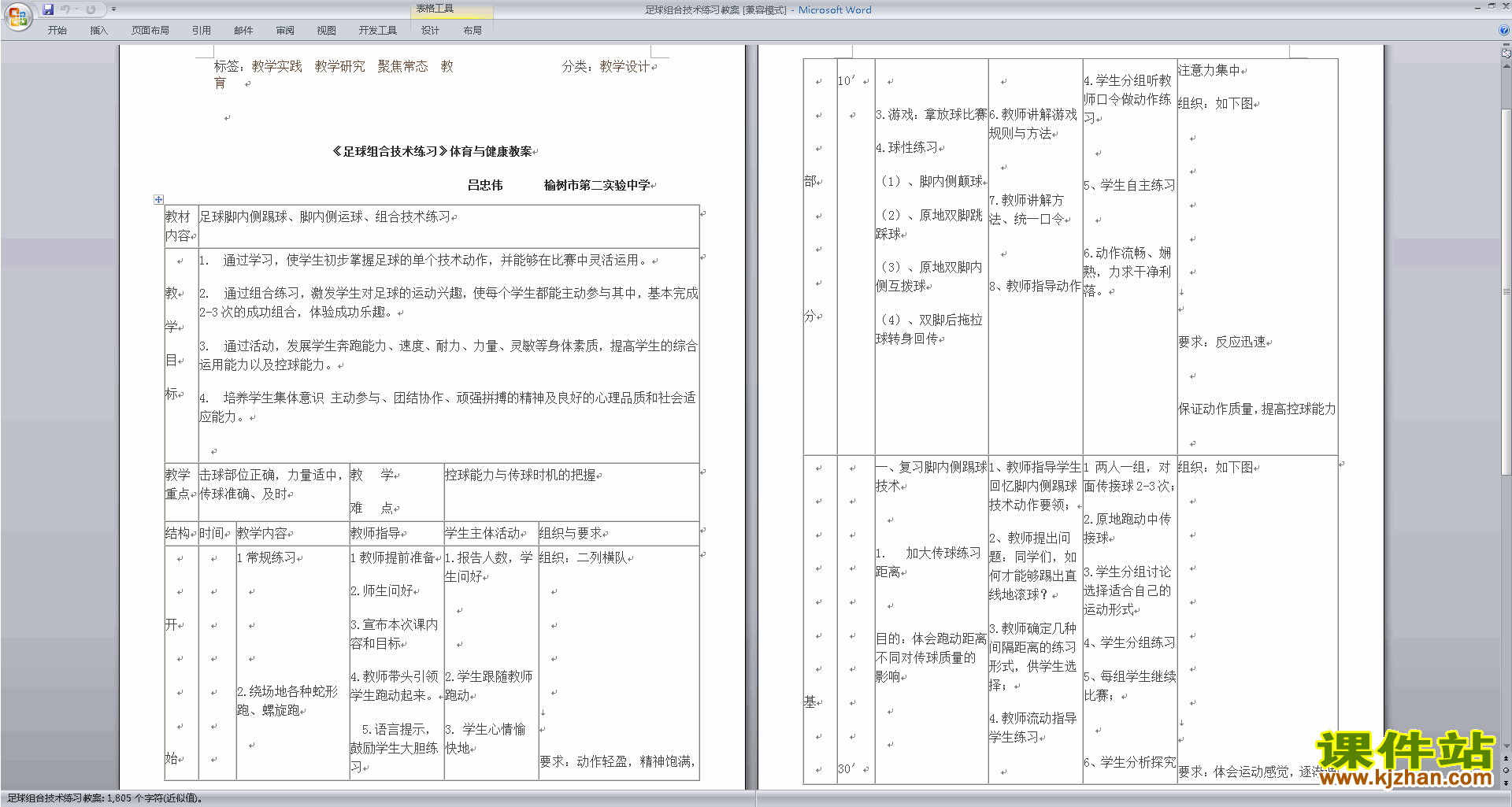Click the 结构 column header cell
Image resolution: width=1512 pixels, height=807 pixels.
(180, 533)
